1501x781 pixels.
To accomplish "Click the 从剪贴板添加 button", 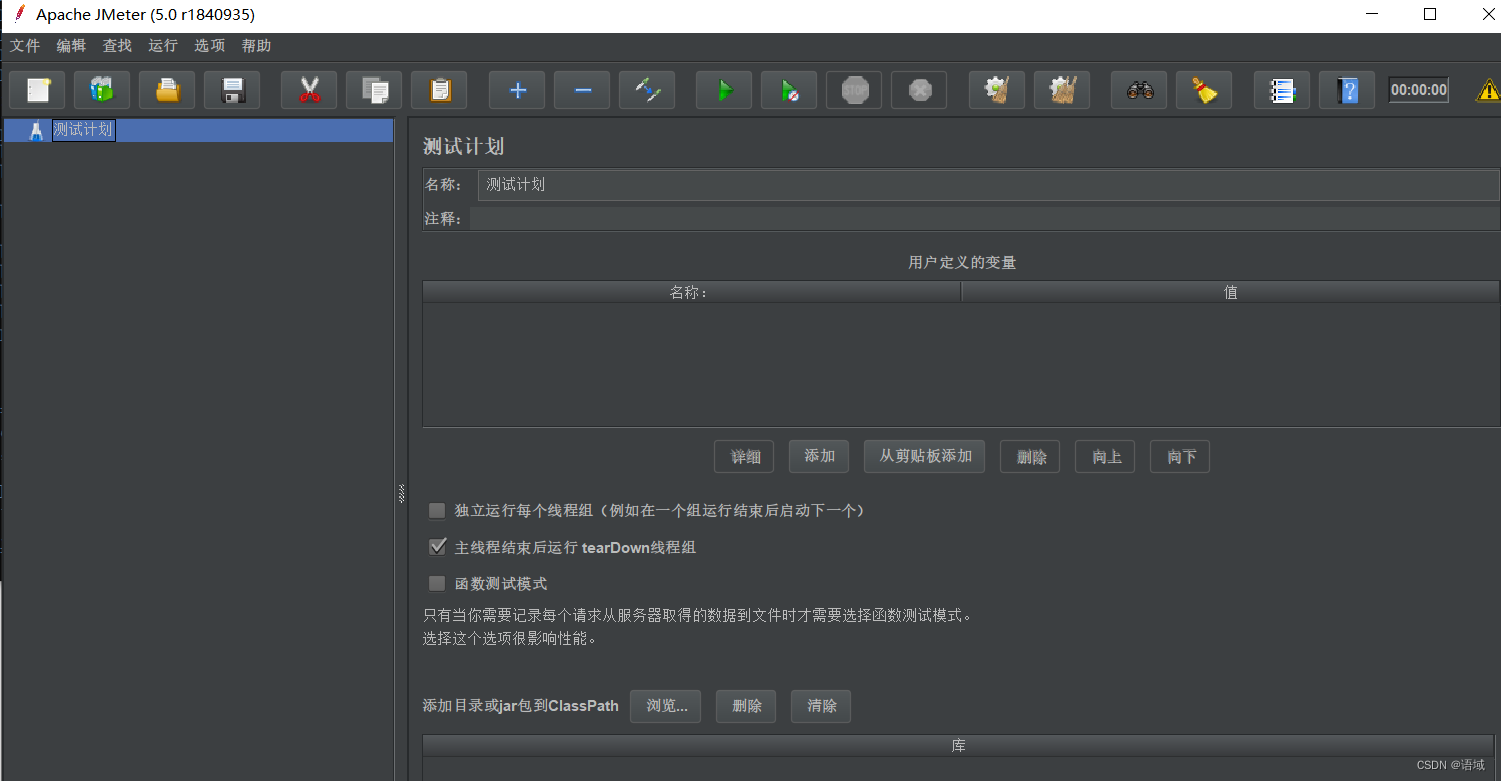I will pyautogui.click(x=925, y=456).
